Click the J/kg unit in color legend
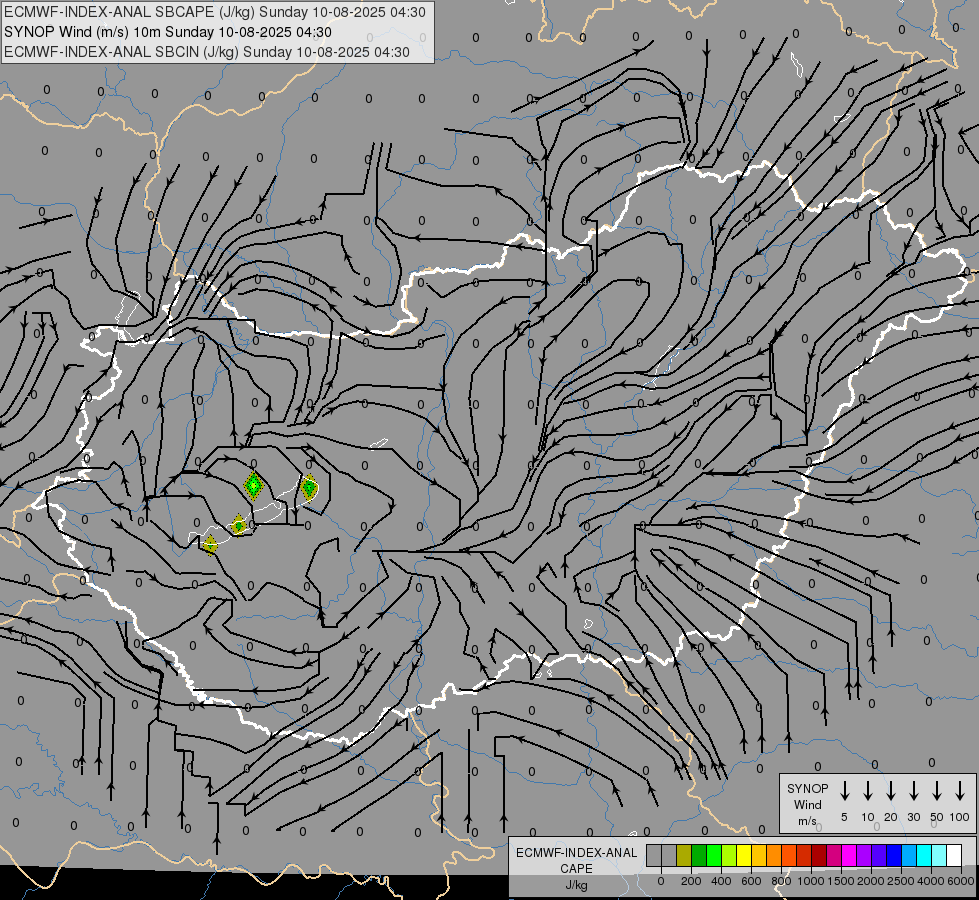979x900 pixels. pos(576,884)
